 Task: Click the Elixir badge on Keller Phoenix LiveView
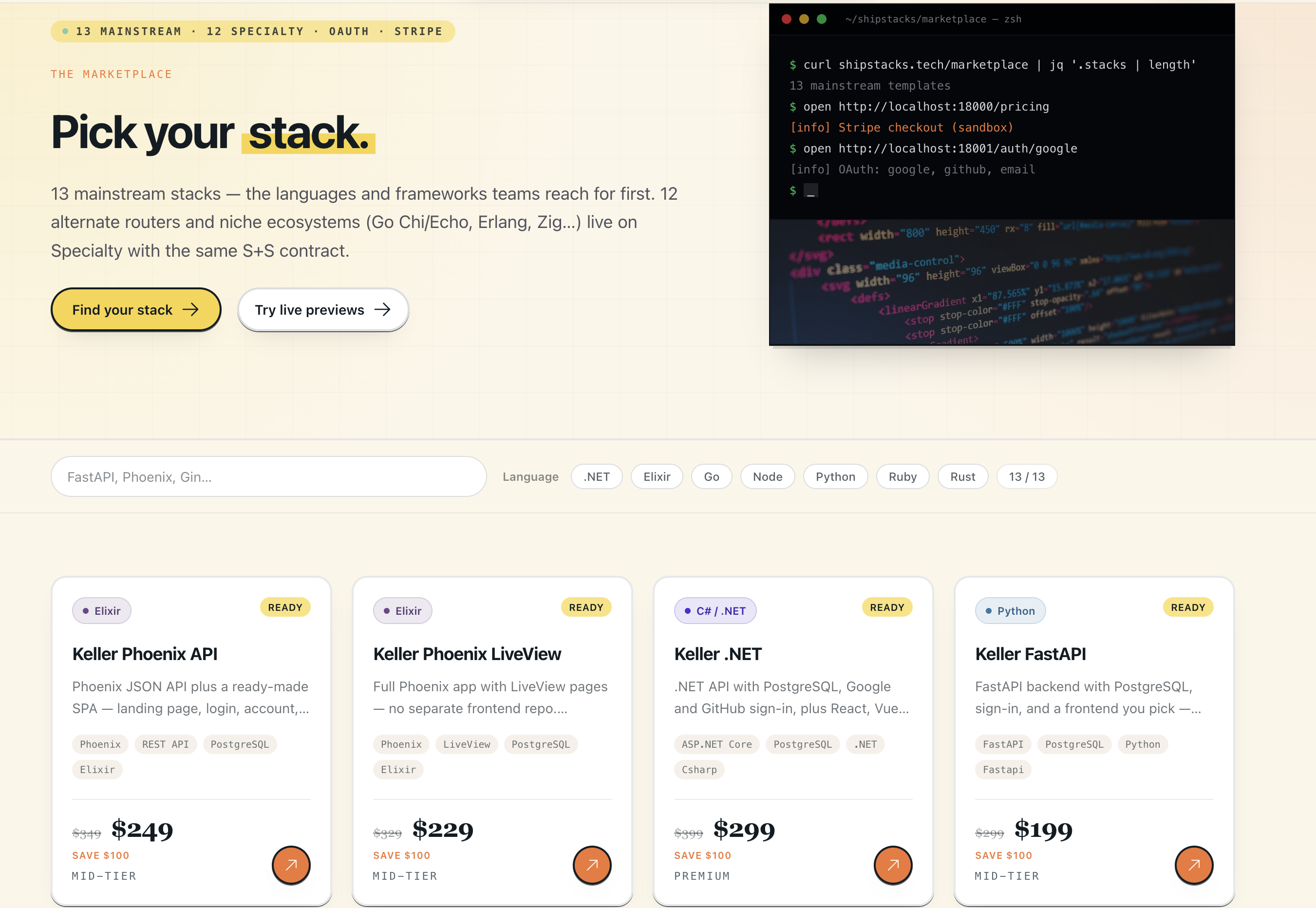pyautogui.click(x=403, y=611)
